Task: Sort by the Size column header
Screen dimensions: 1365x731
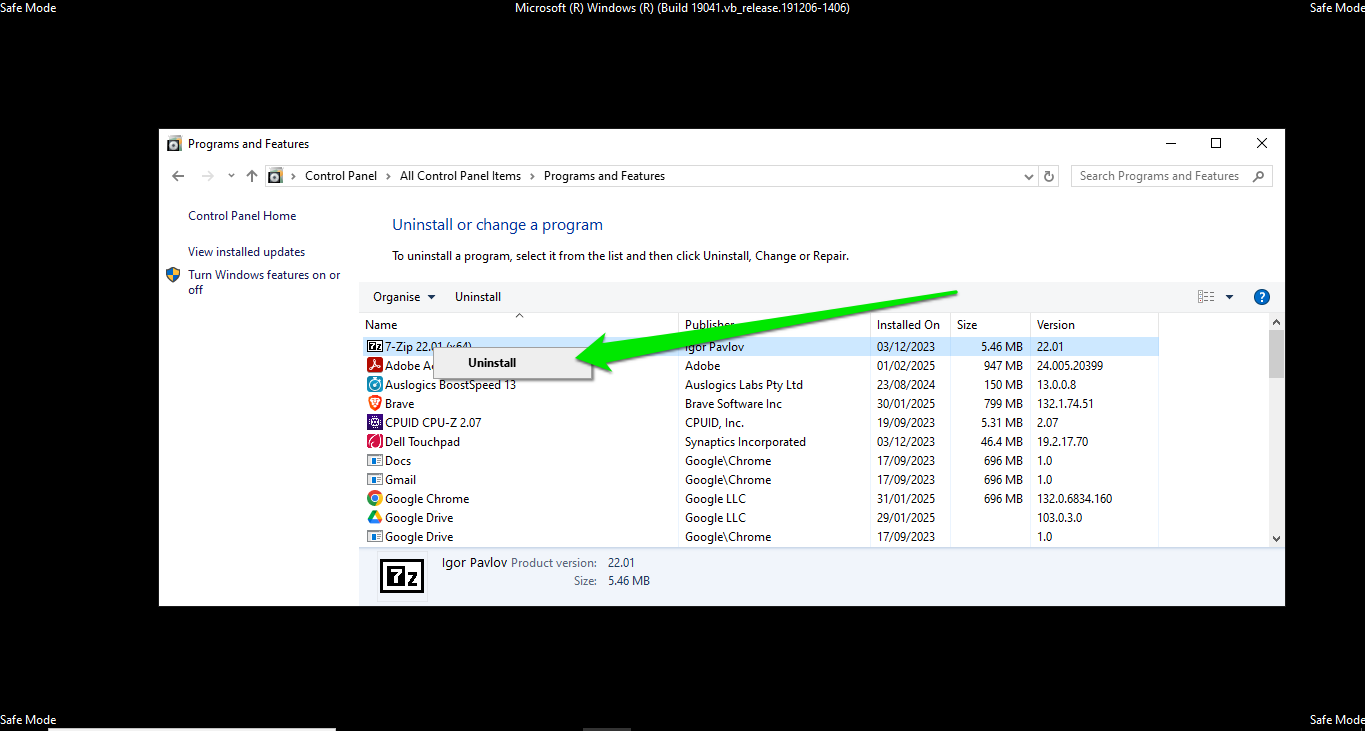Action: 990,325
